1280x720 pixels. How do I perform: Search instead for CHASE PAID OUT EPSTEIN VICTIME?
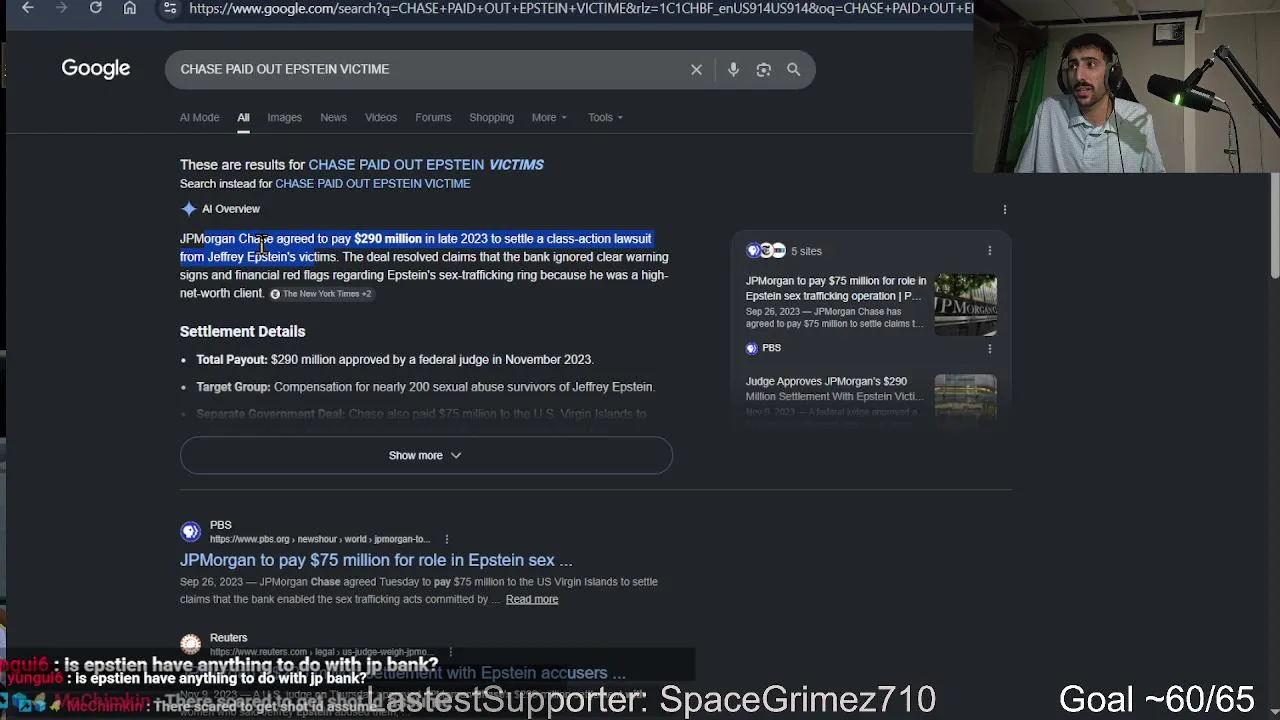[372, 184]
